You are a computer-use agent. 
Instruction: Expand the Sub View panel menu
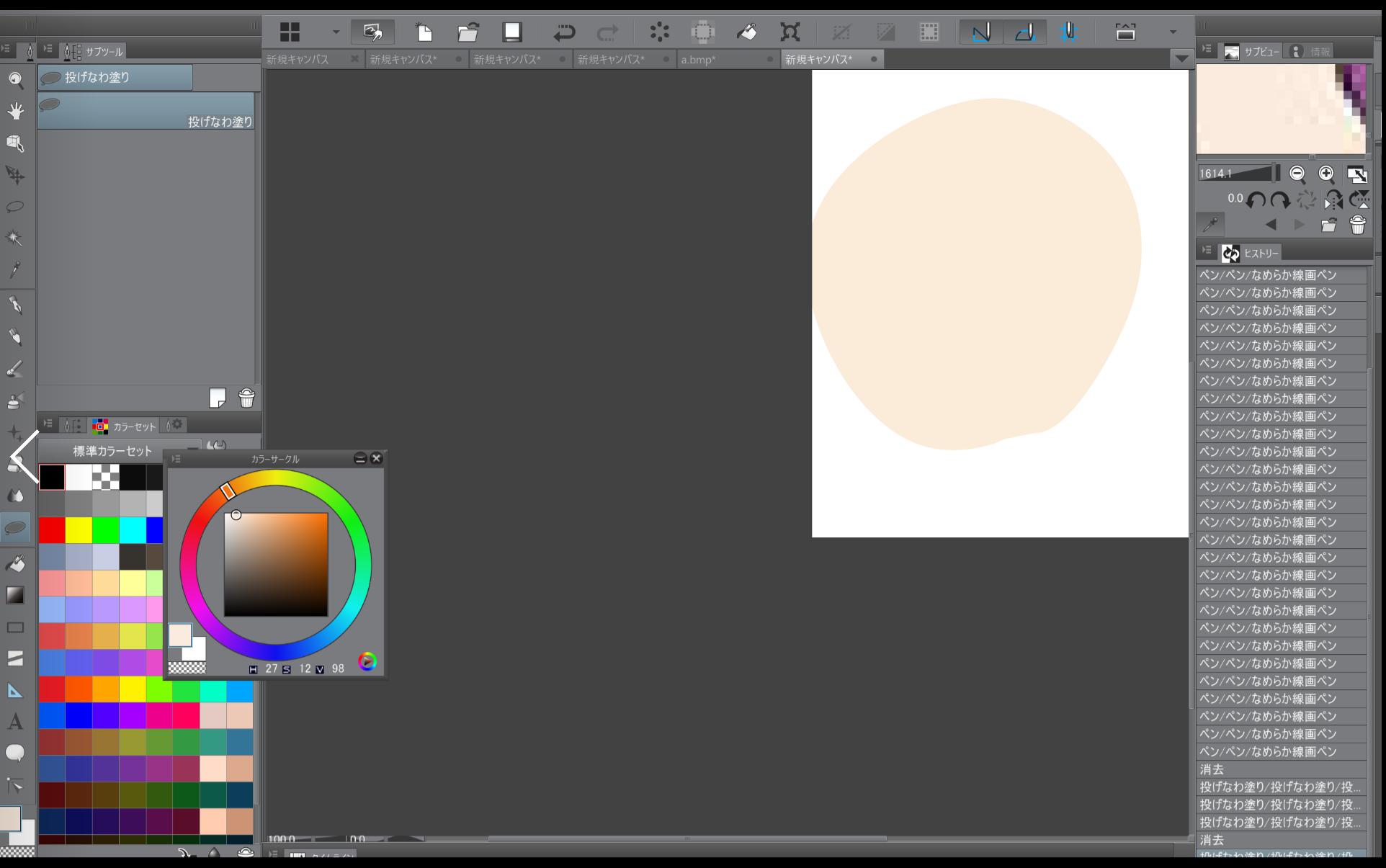(1207, 50)
